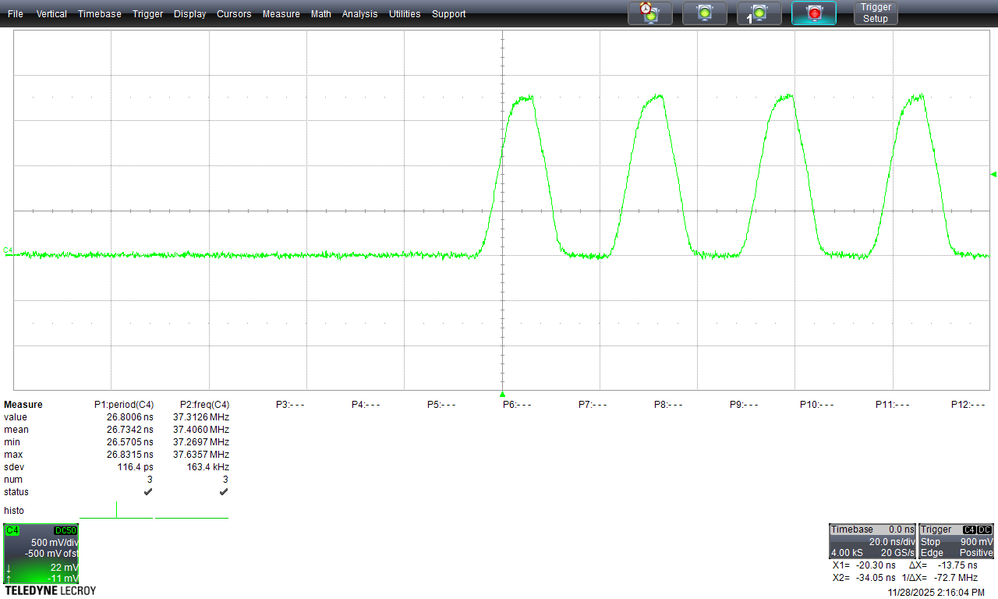The image size is (998, 599).
Task: Select the P2:freq(C4) measurement column header
Action: (204, 405)
